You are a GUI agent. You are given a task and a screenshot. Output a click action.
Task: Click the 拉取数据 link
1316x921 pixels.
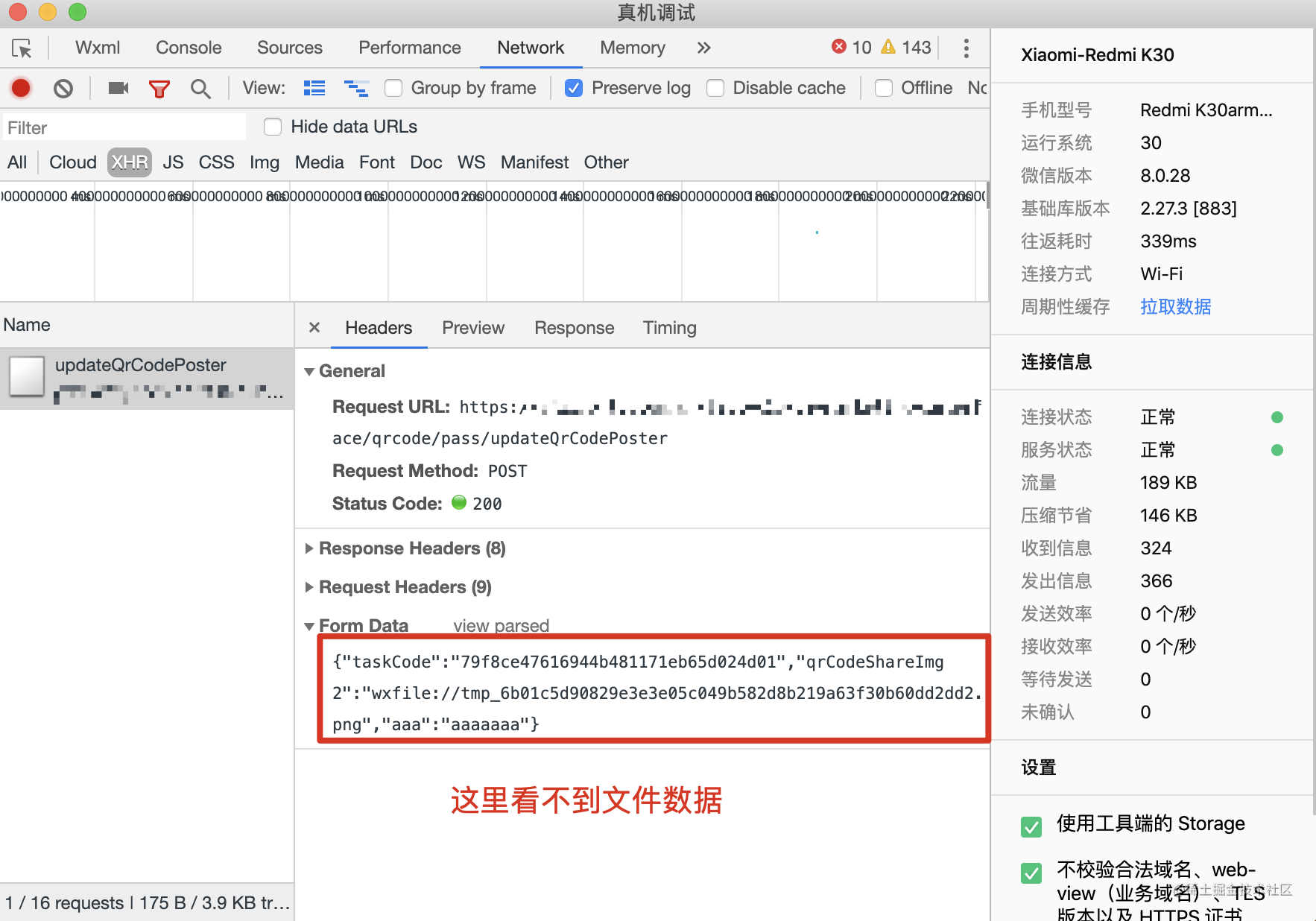[1174, 306]
